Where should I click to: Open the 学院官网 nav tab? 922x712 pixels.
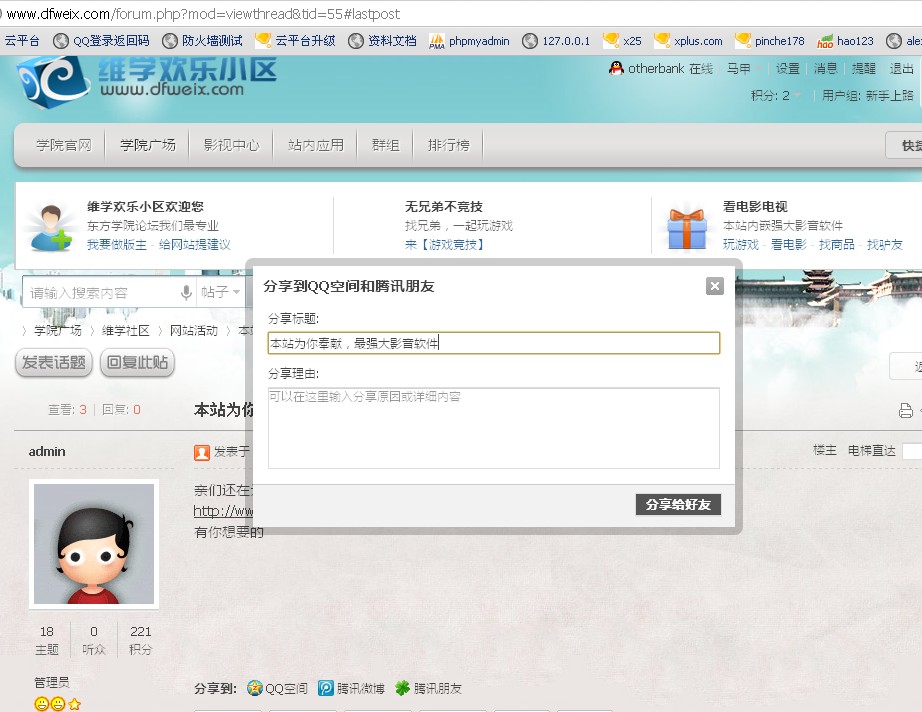pyautogui.click(x=64, y=145)
